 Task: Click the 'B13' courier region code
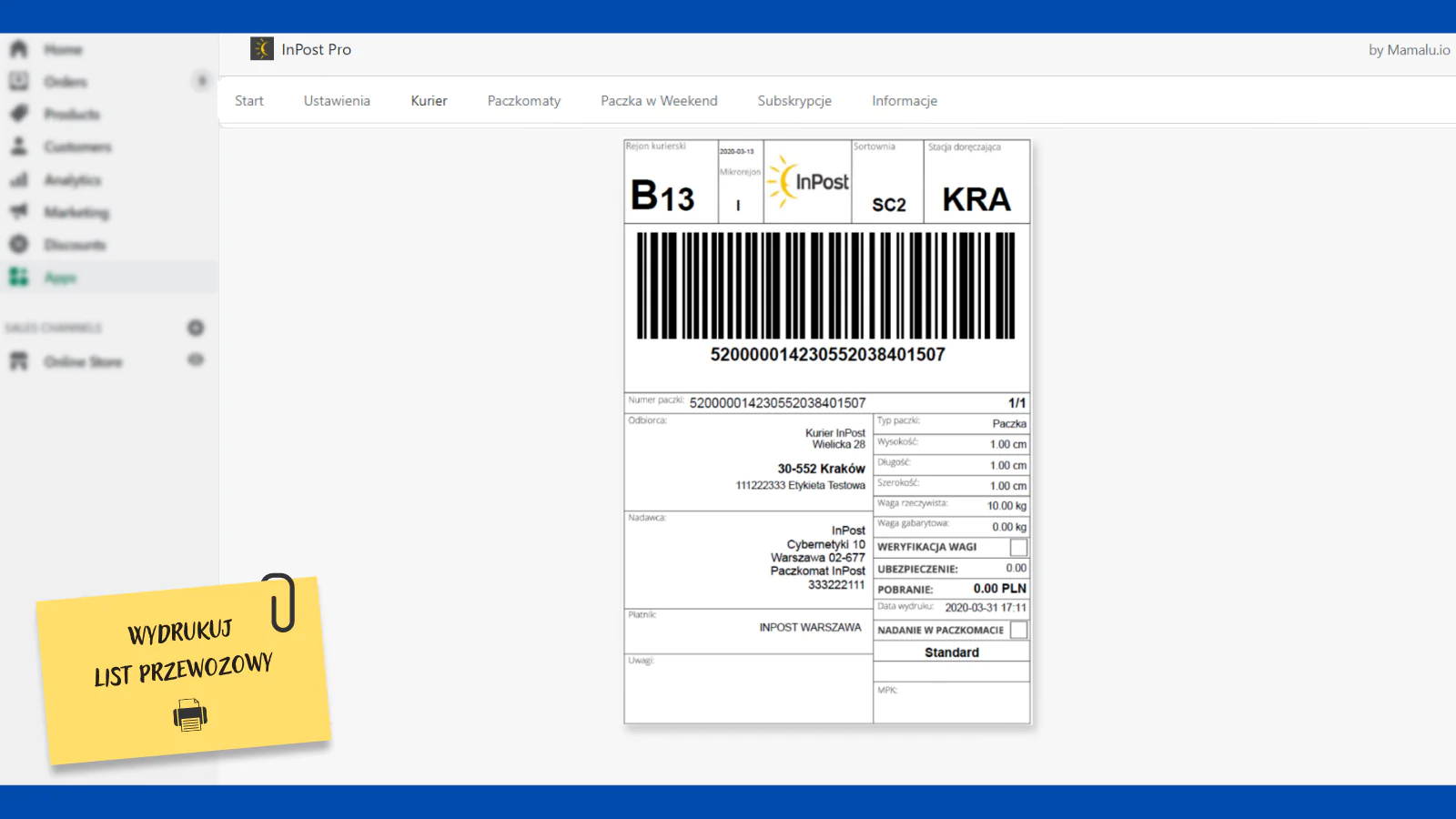(662, 196)
